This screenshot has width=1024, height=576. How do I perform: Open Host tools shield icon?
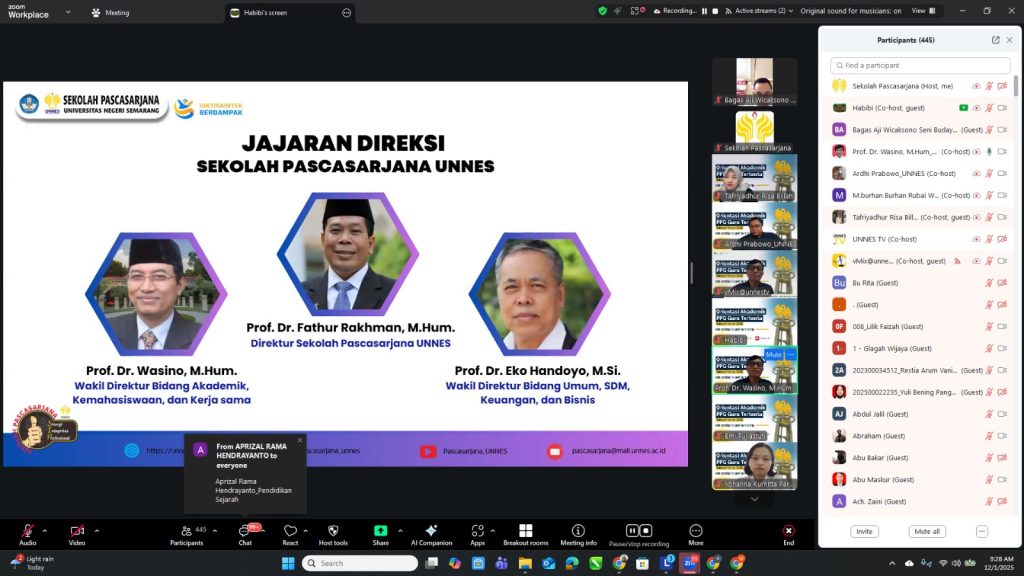(333, 531)
